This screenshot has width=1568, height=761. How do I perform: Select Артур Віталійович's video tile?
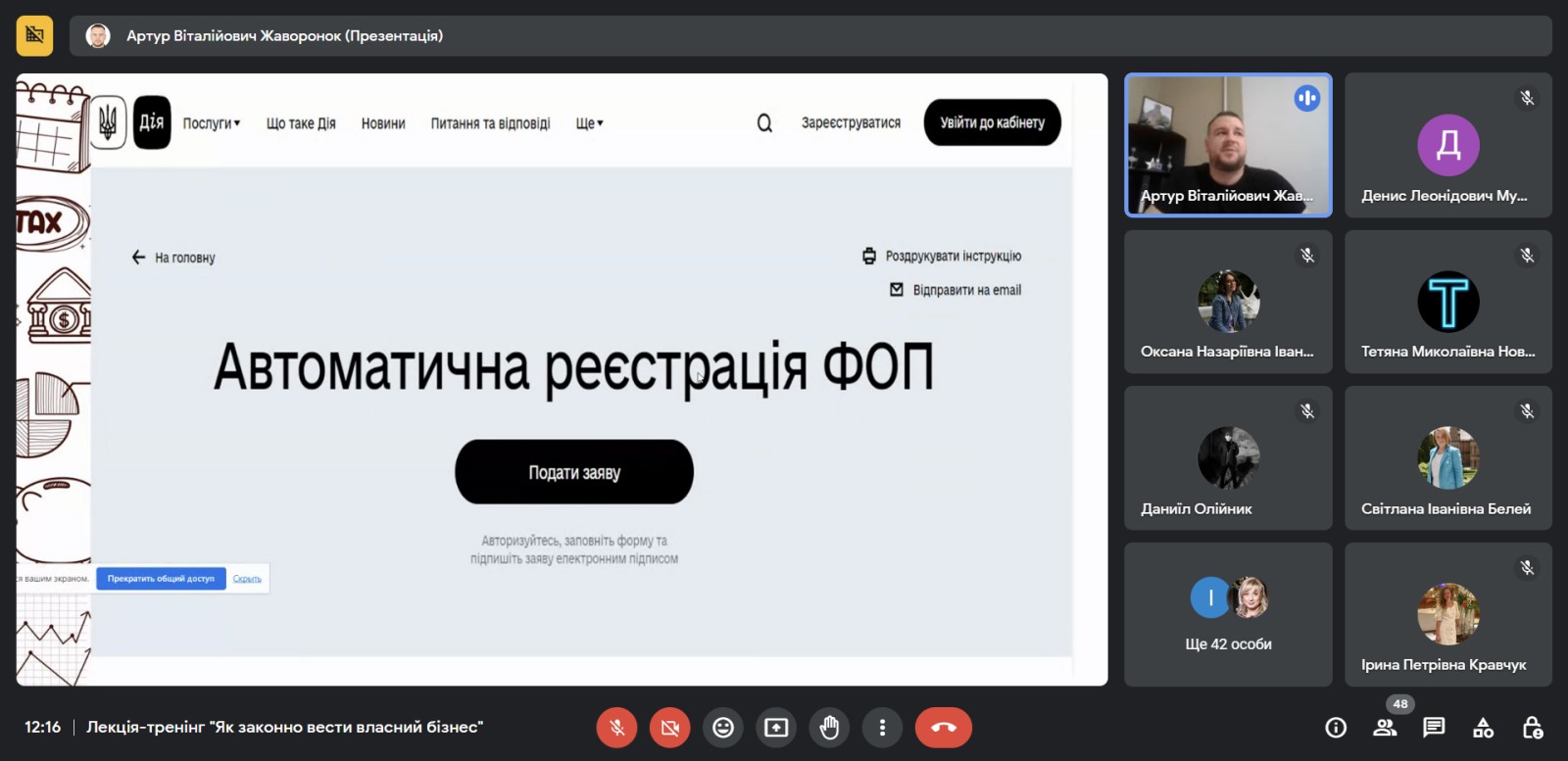tap(1228, 145)
